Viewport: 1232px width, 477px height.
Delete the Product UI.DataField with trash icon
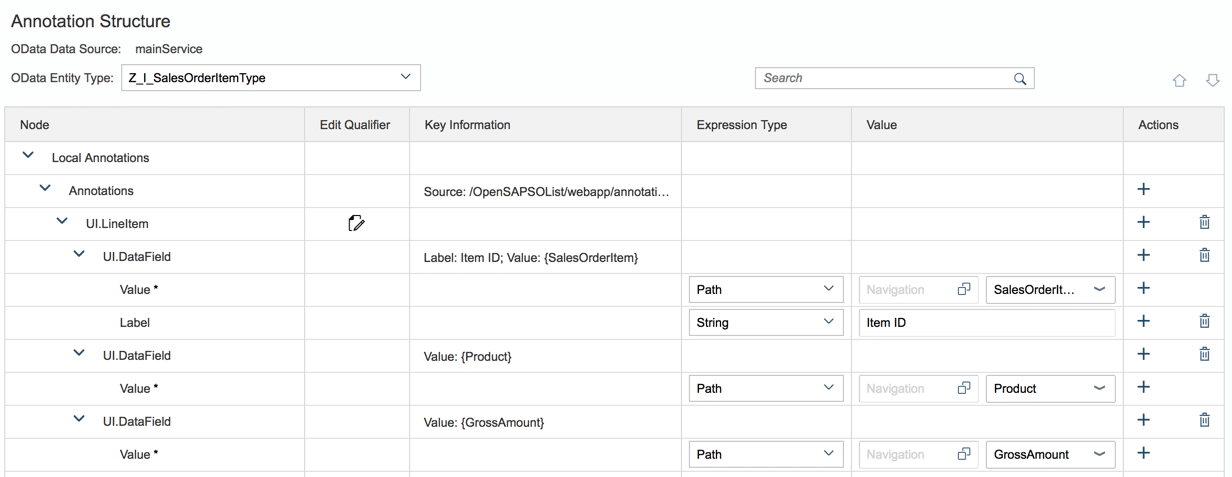(x=1204, y=355)
